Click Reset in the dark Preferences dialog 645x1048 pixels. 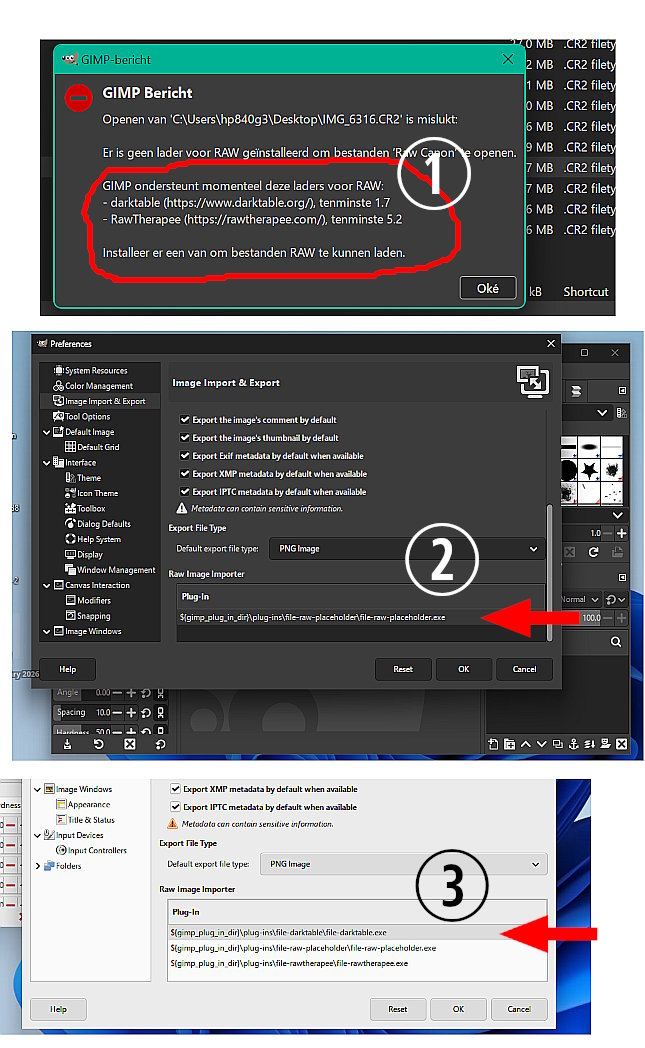pyautogui.click(x=403, y=669)
